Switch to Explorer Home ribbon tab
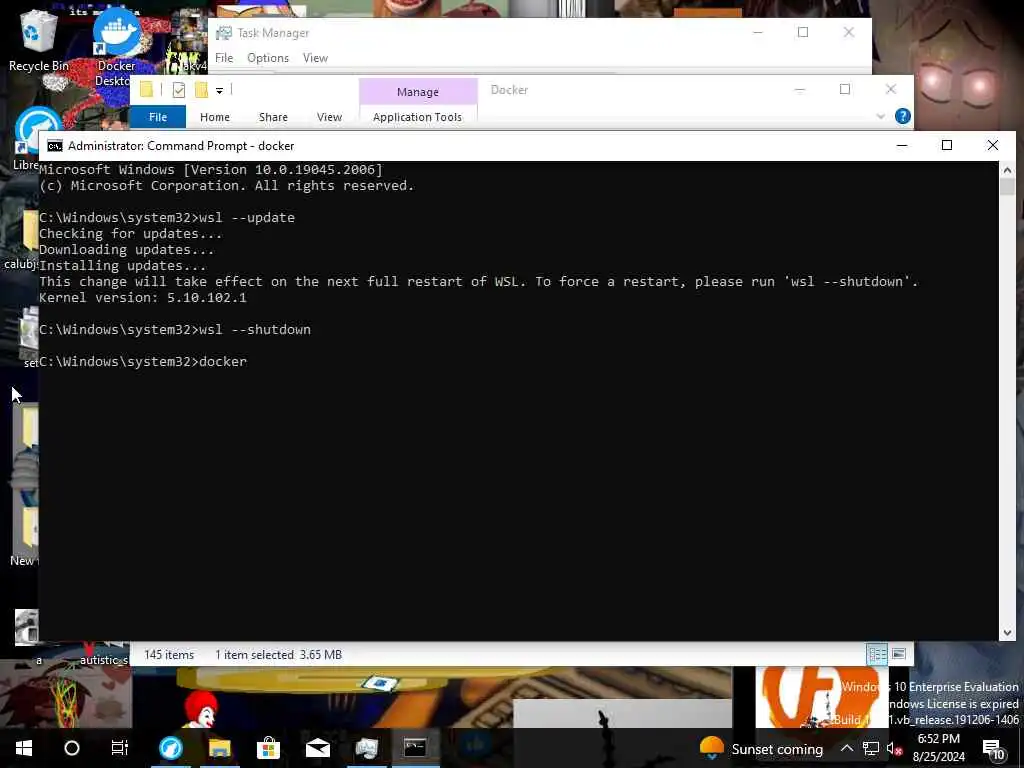 215,117
